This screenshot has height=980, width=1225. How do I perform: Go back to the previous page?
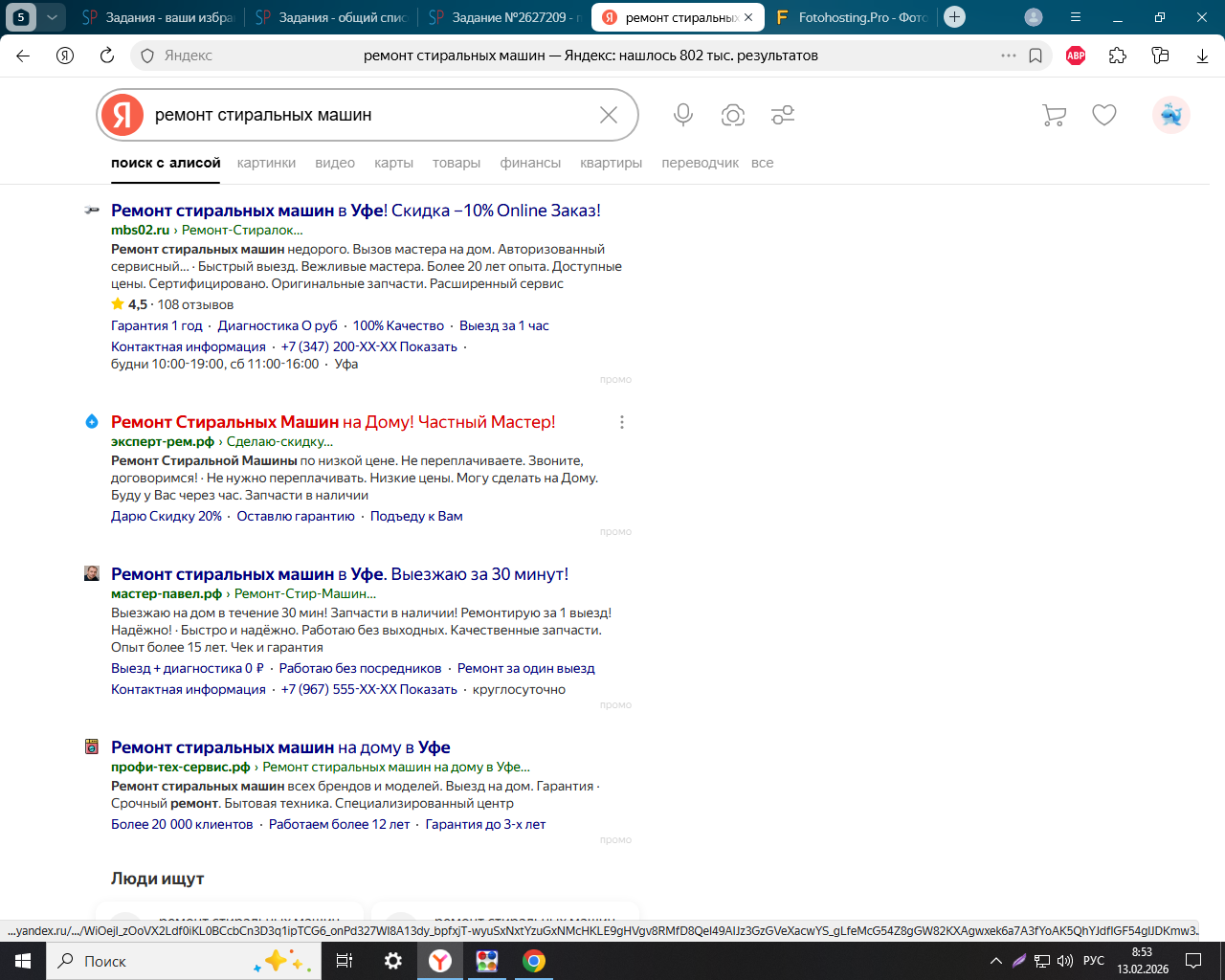(23, 56)
